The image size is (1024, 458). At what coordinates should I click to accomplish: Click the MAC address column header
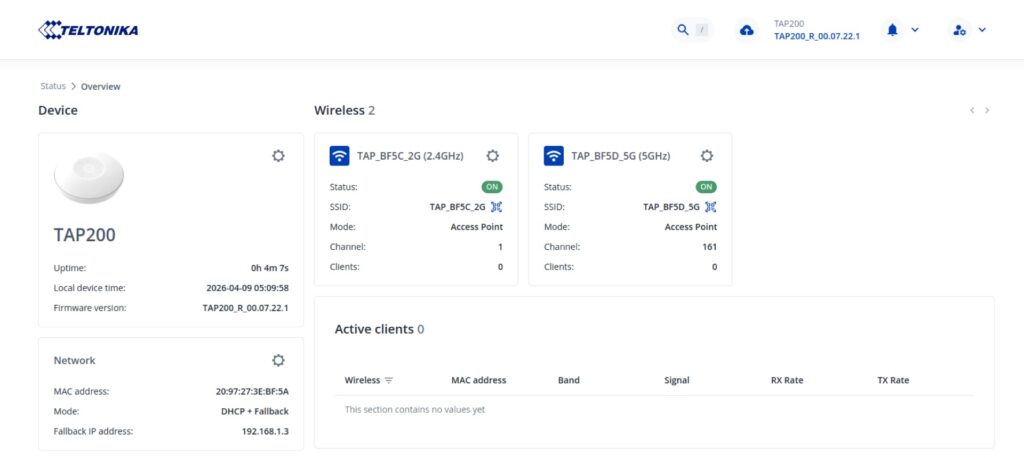point(479,380)
